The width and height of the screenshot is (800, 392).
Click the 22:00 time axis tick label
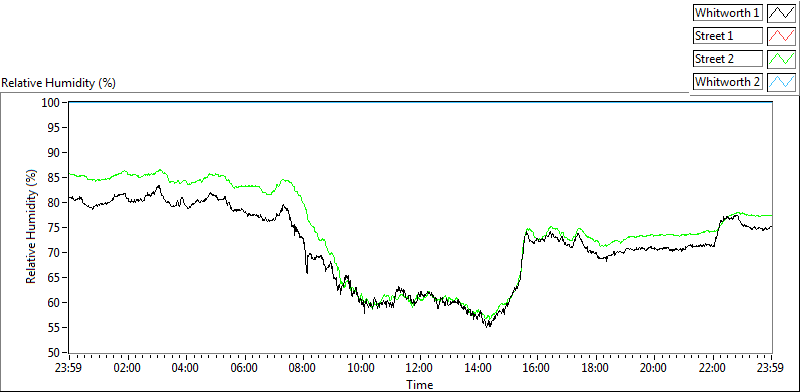click(713, 368)
